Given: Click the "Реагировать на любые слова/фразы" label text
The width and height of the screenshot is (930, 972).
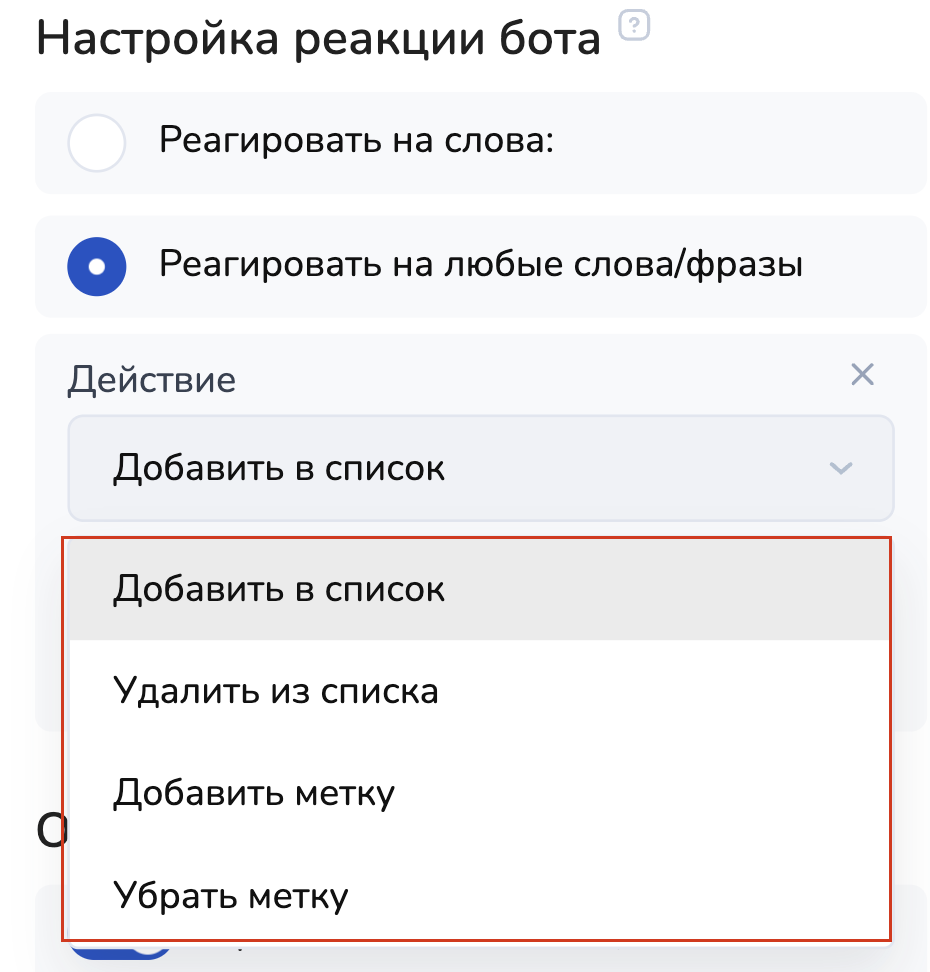Looking at the screenshot, I should 481,266.
